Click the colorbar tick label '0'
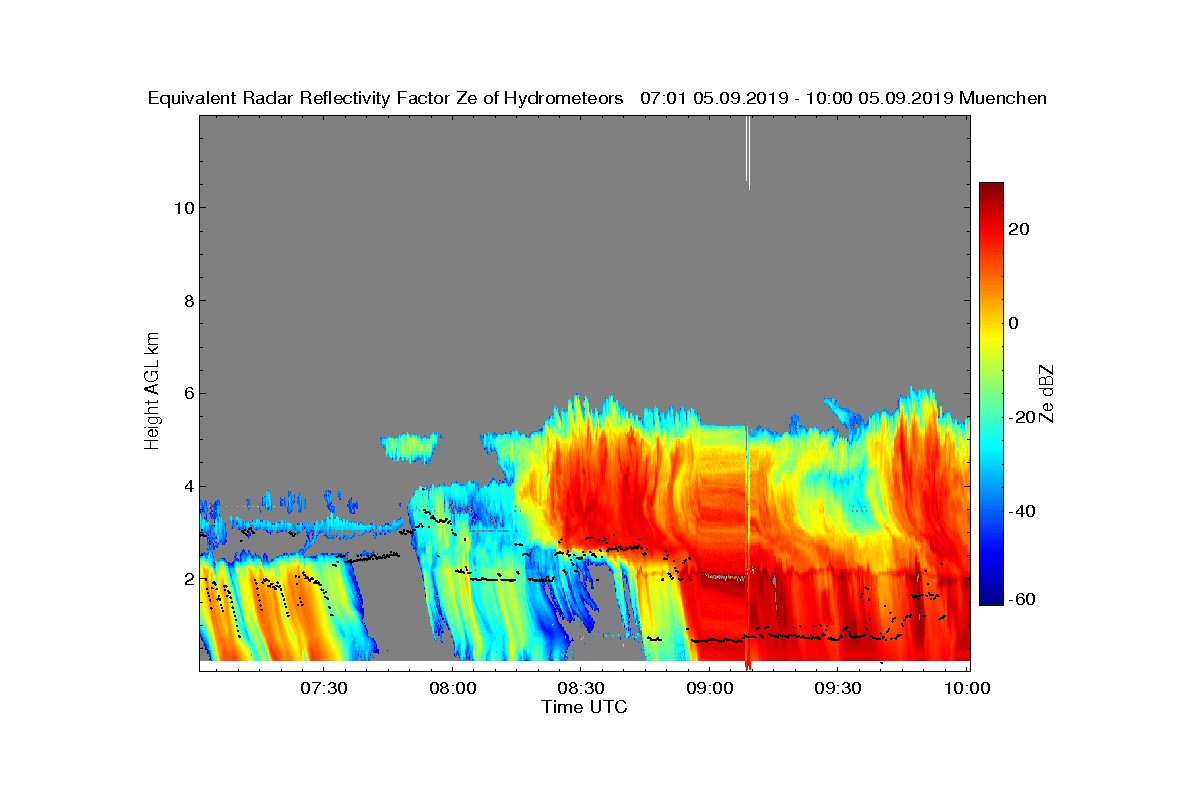 pos(1015,323)
